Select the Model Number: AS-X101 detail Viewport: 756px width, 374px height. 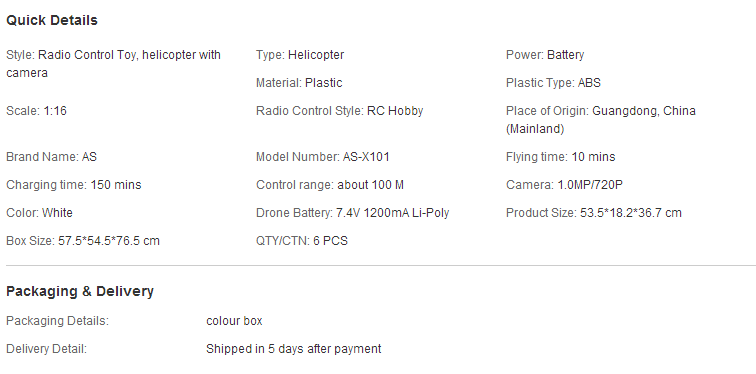click(x=323, y=157)
